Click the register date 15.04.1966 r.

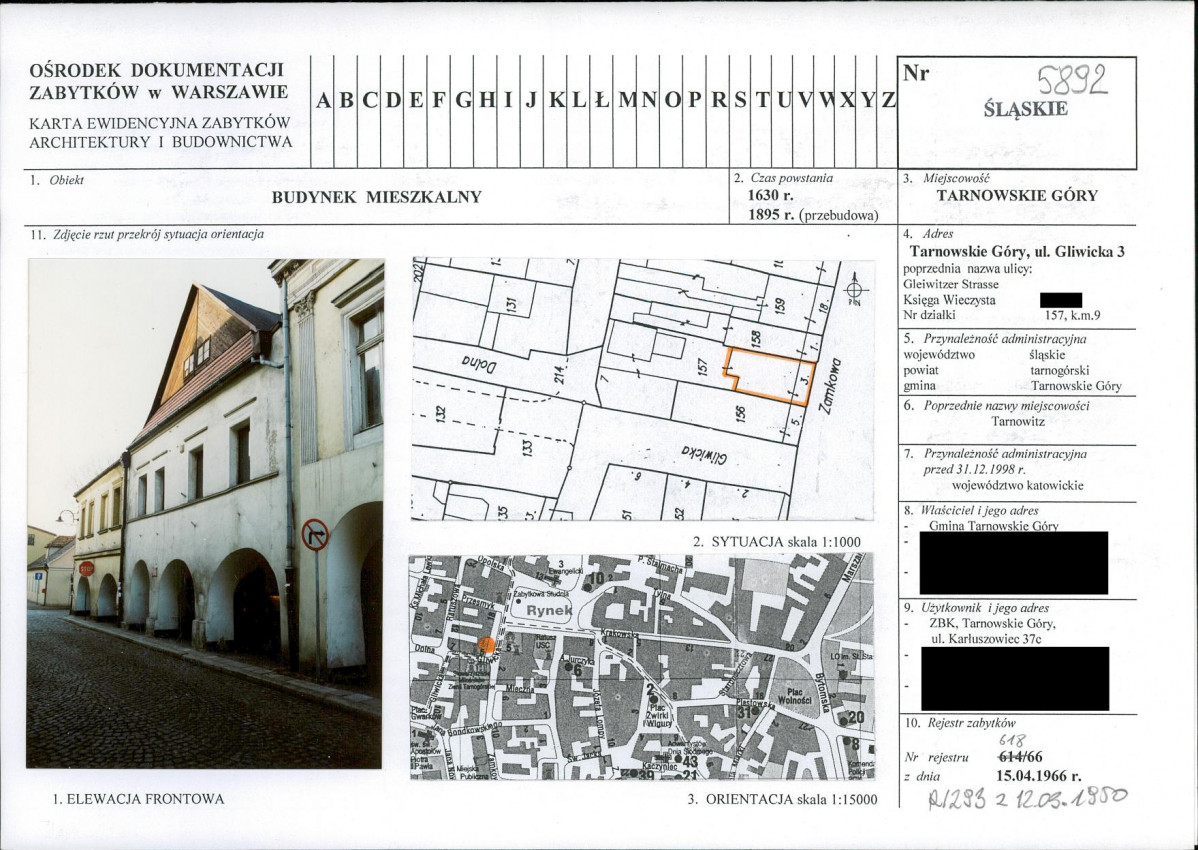pos(1039,777)
